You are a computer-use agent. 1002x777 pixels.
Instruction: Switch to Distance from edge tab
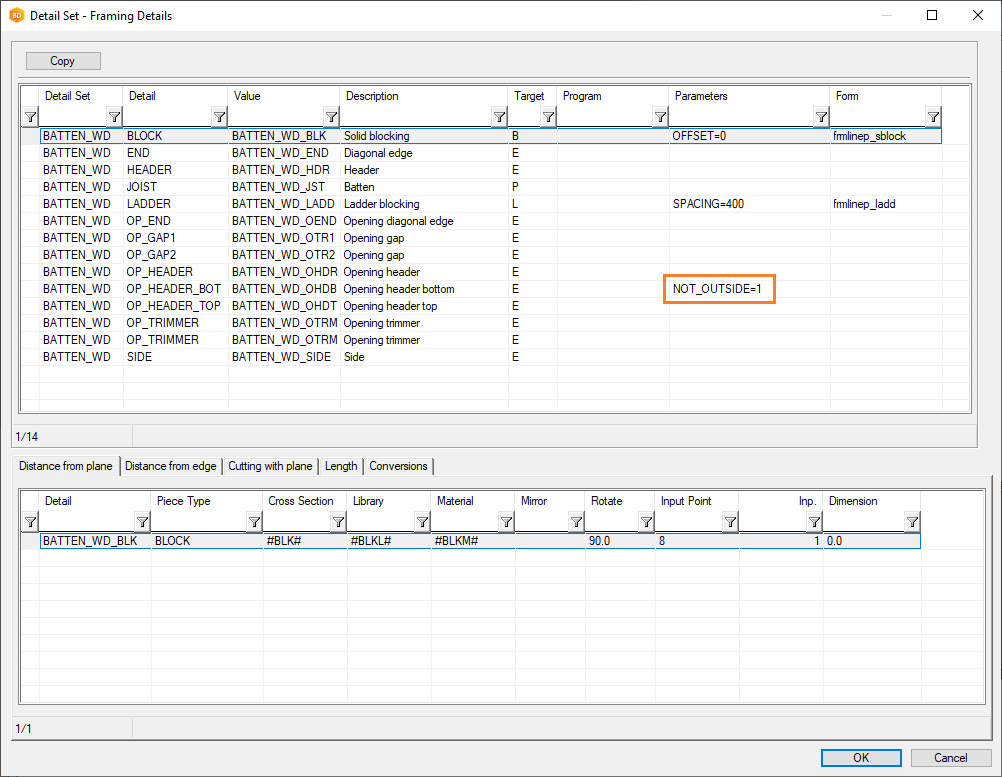170,466
